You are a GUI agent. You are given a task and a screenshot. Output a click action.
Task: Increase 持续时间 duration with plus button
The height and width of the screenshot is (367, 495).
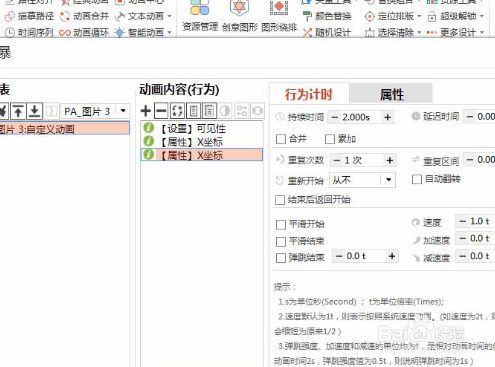click(x=387, y=117)
